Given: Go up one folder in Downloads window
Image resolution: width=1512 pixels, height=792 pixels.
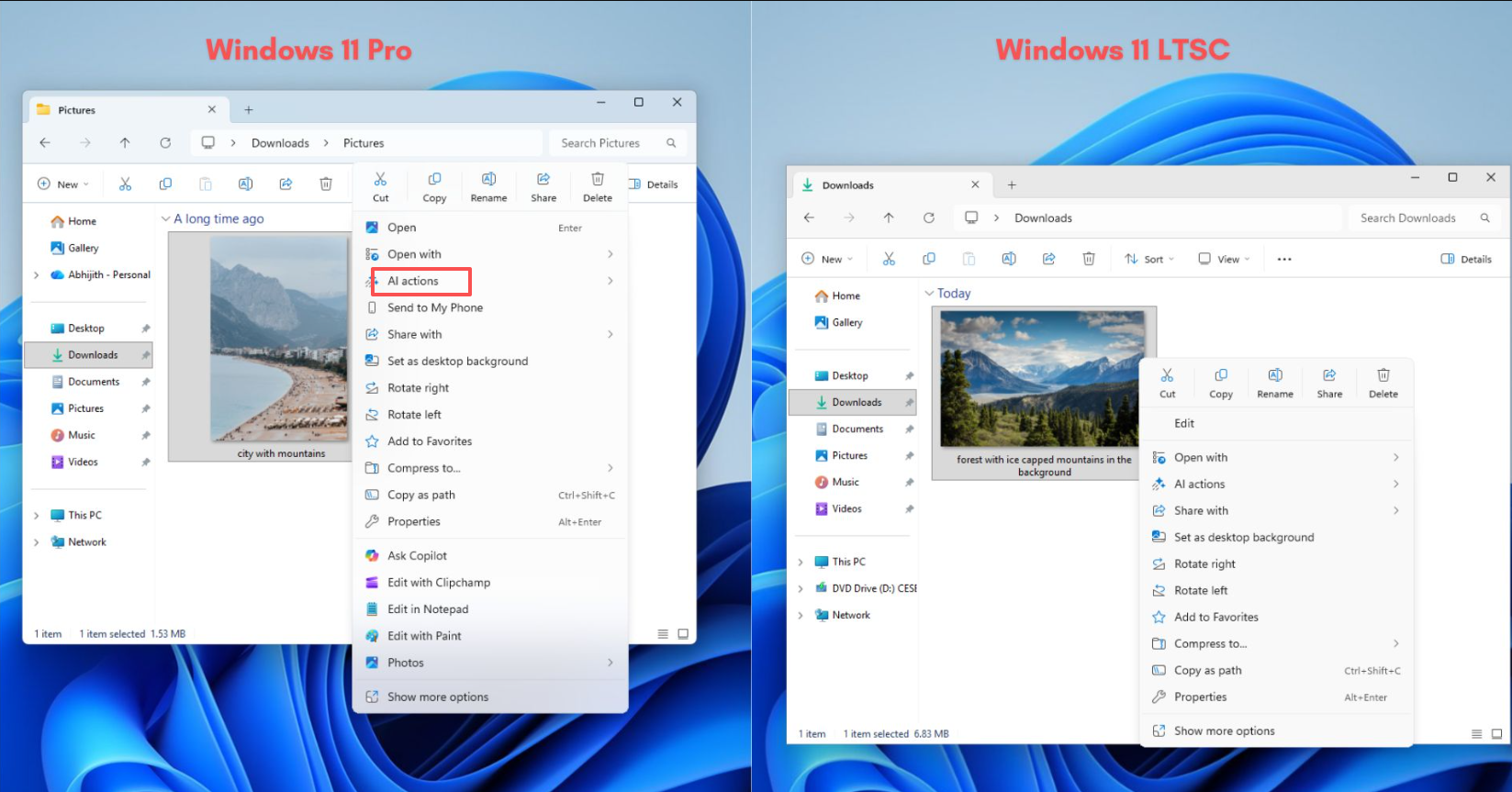Looking at the screenshot, I should tap(889, 218).
